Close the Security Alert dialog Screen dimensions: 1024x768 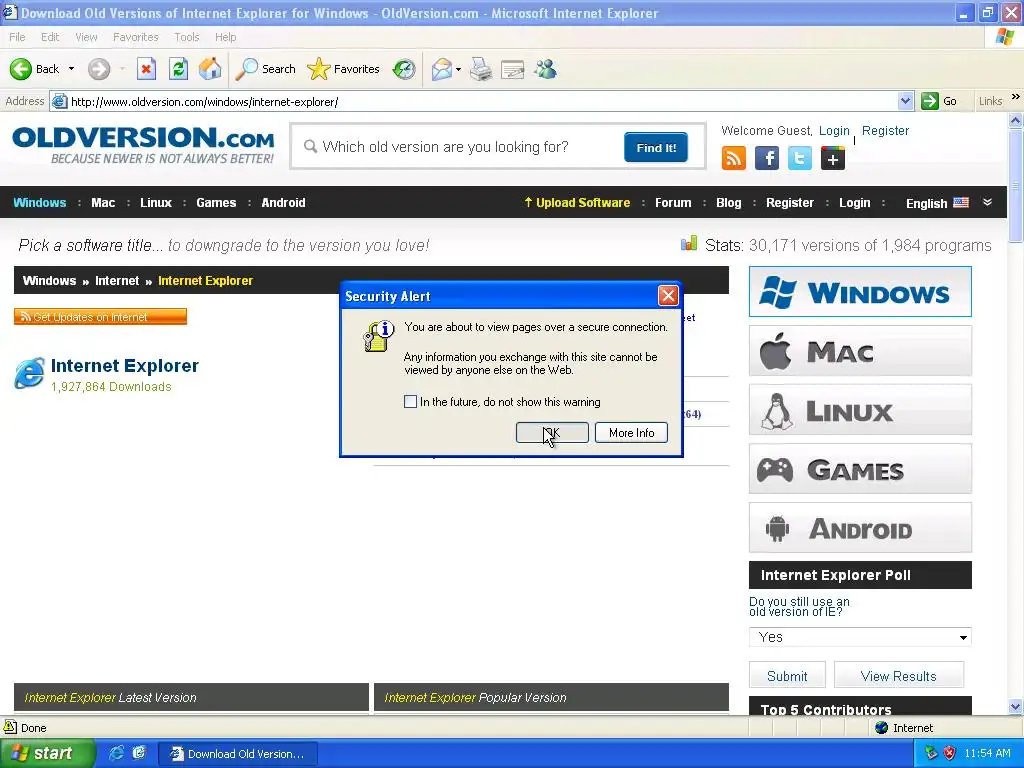pos(667,296)
